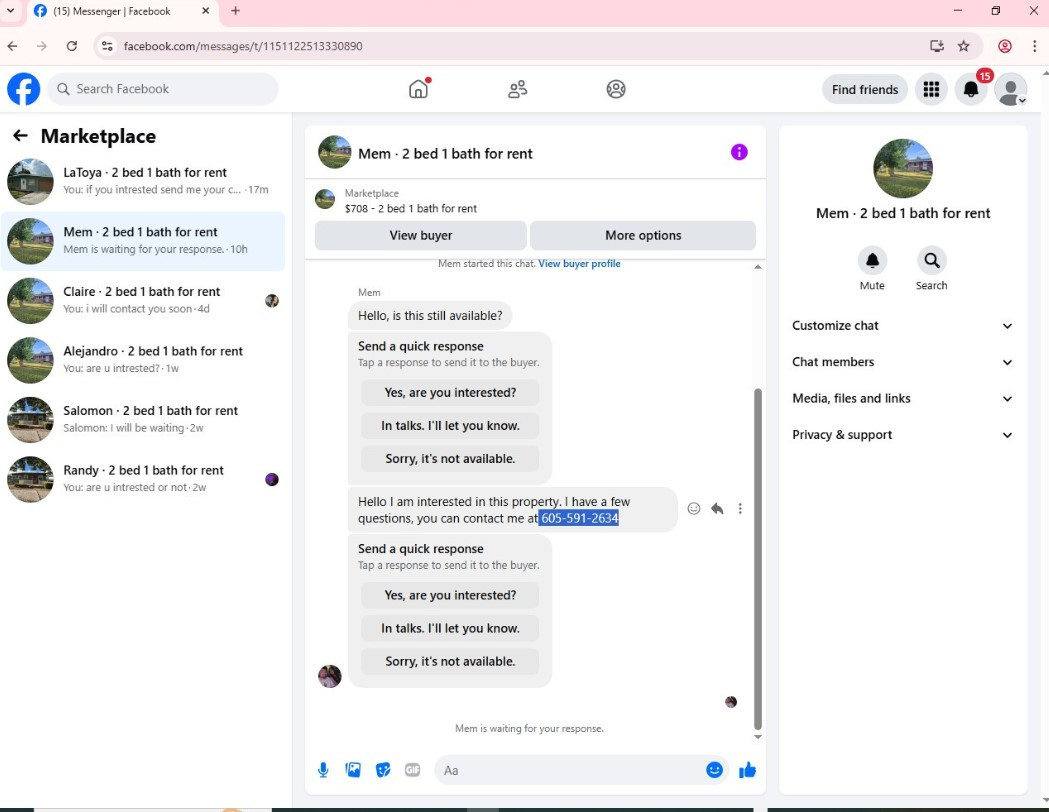The width and height of the screenshot is (1049, 812).
Task: Open the Groups icon in top navigation
Action: [615, 89]
